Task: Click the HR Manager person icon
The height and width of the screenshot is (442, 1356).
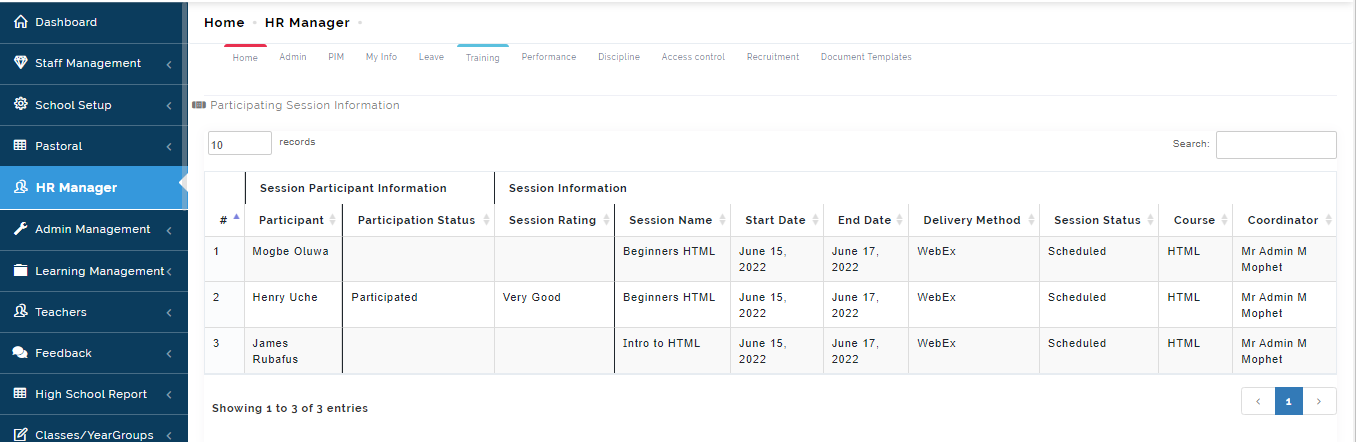Action: coord(20,187)
